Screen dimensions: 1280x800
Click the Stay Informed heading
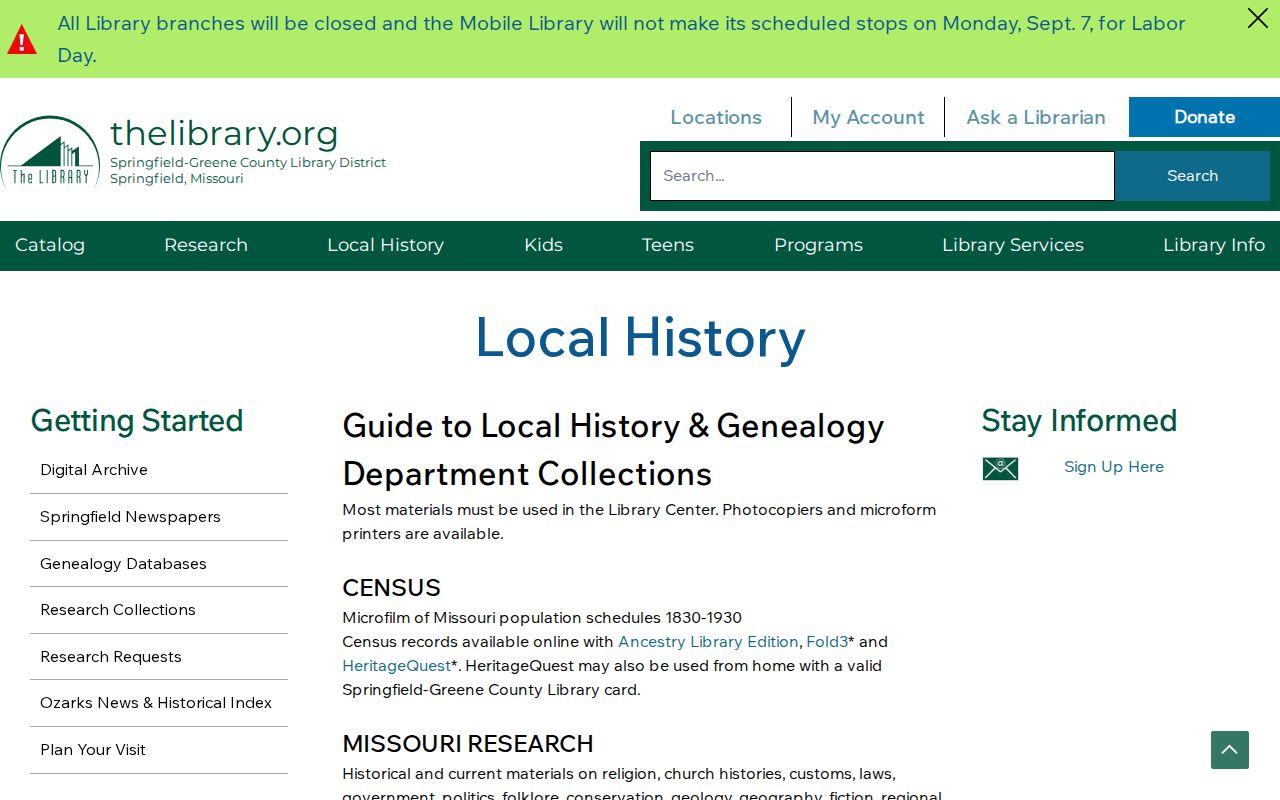(1079, 421)
